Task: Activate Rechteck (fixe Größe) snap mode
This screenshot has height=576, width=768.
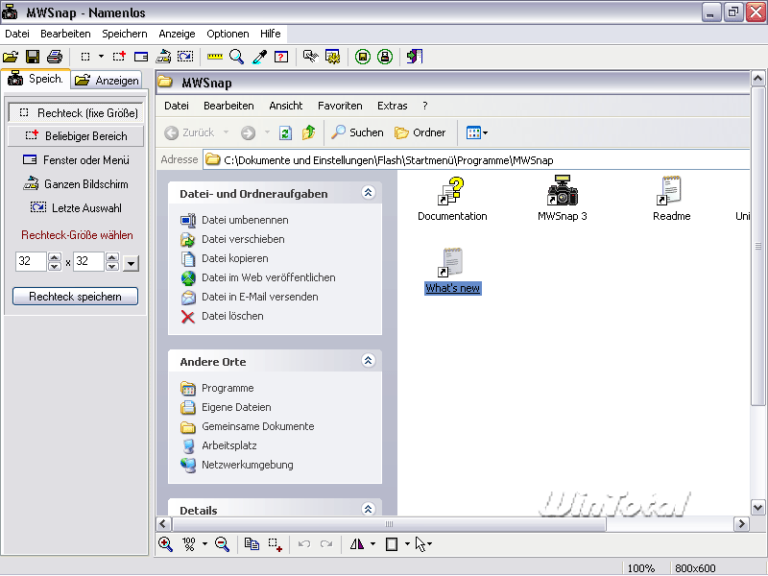Action: click(x=76, y=113)
